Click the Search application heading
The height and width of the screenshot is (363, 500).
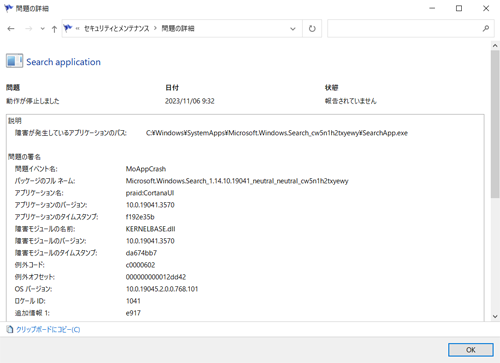tap(63, 62)
